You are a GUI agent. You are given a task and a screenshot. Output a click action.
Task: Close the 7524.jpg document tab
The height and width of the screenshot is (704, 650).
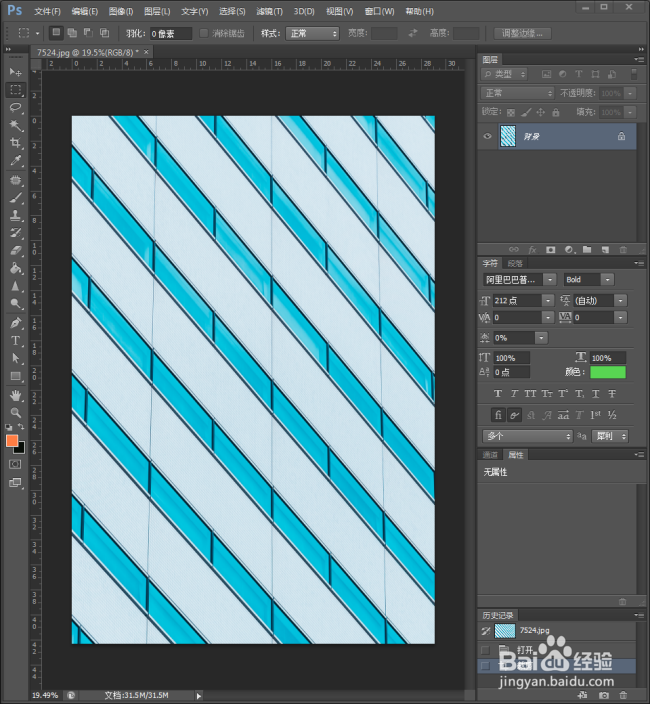point(146,52)
